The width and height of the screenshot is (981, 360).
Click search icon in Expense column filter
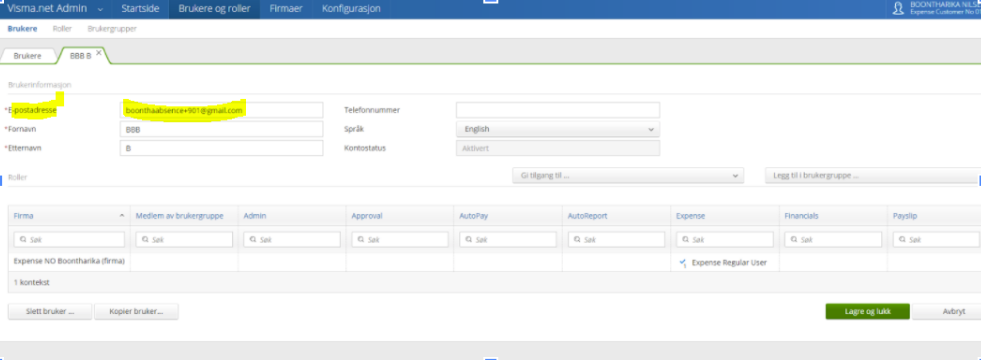(685, 240)
